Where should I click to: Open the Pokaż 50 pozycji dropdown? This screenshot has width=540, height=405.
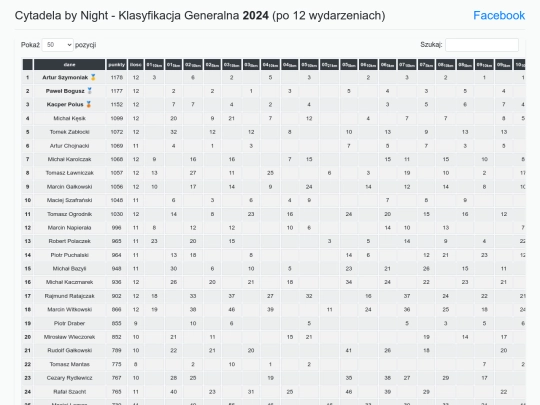pos(58,45)
